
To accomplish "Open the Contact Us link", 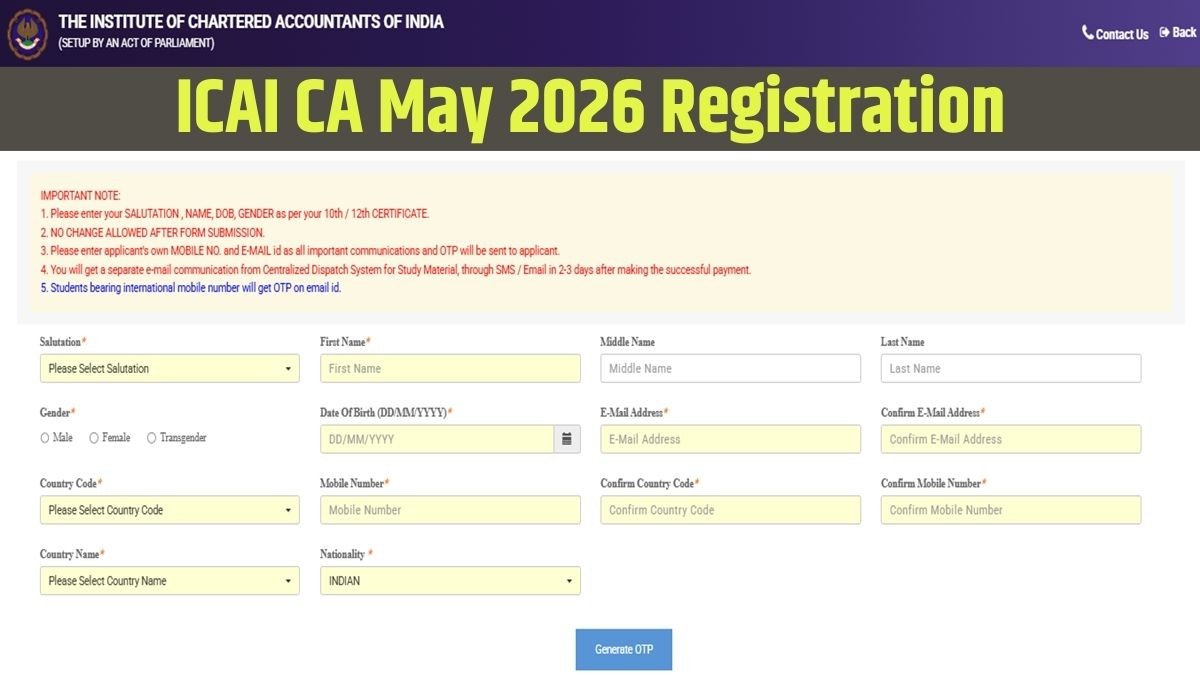I will coord(1121,34).
